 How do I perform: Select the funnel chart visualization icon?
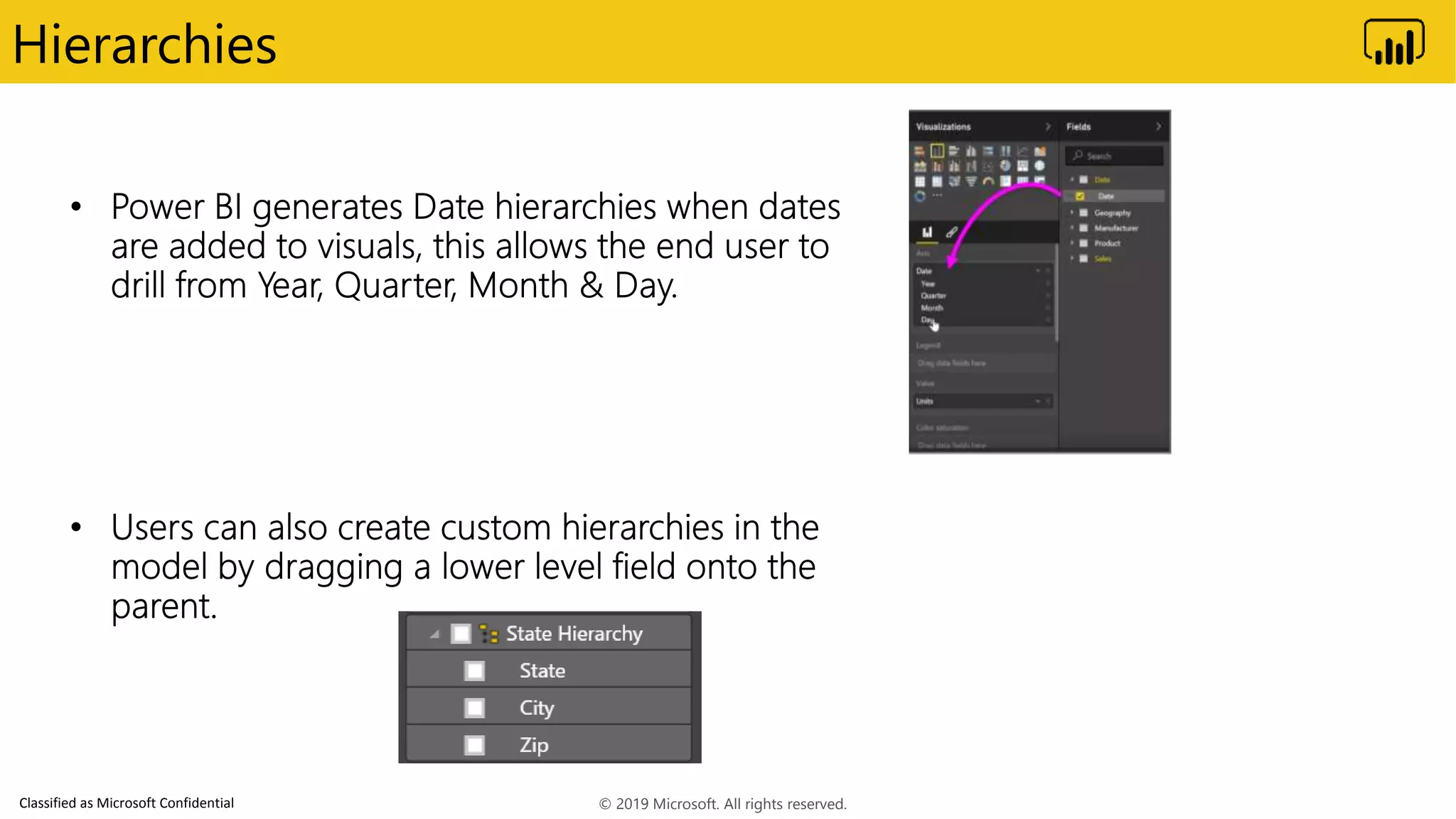click(x=971, y=181)
